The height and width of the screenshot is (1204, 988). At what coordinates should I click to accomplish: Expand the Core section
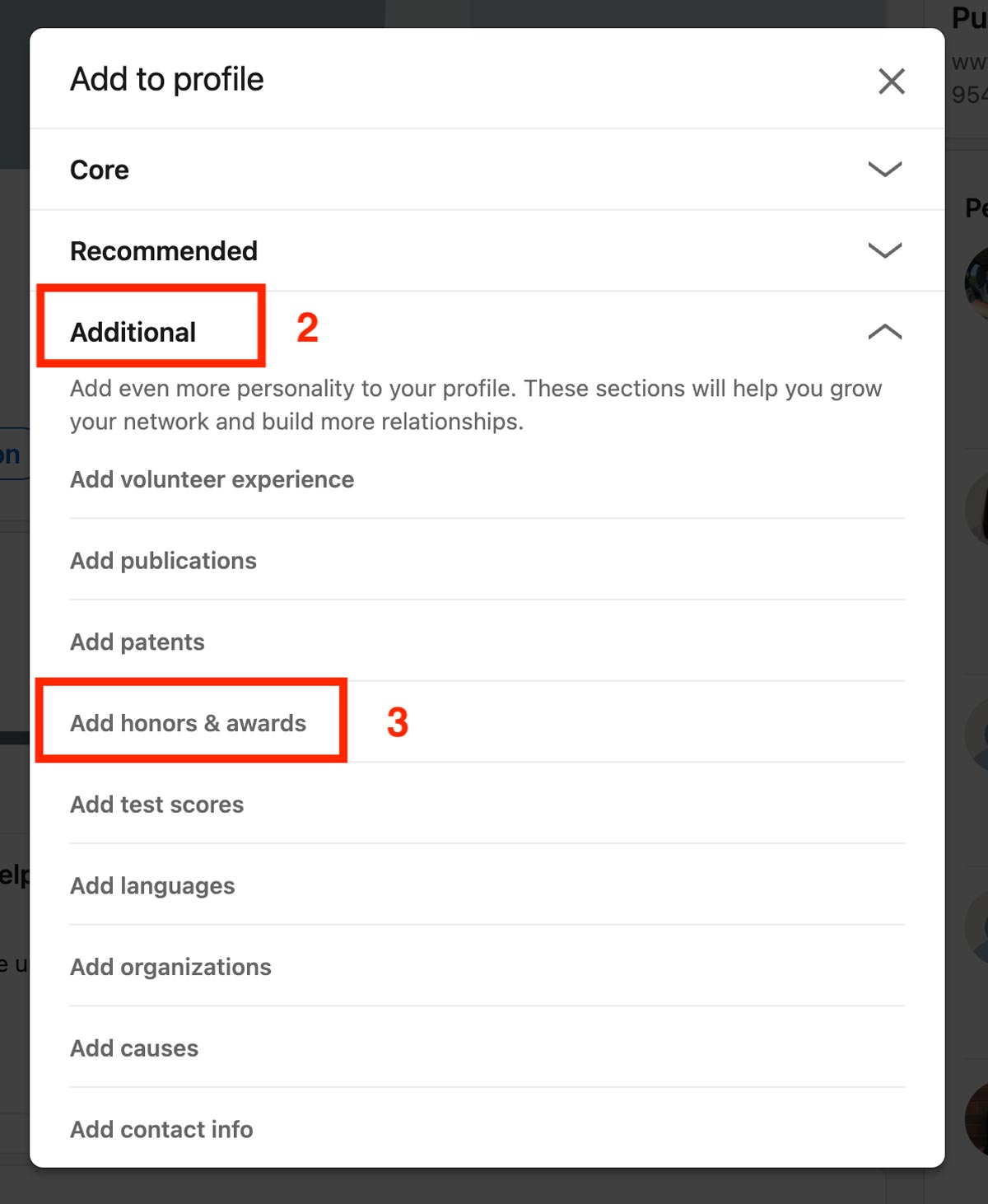coord(885,170)
